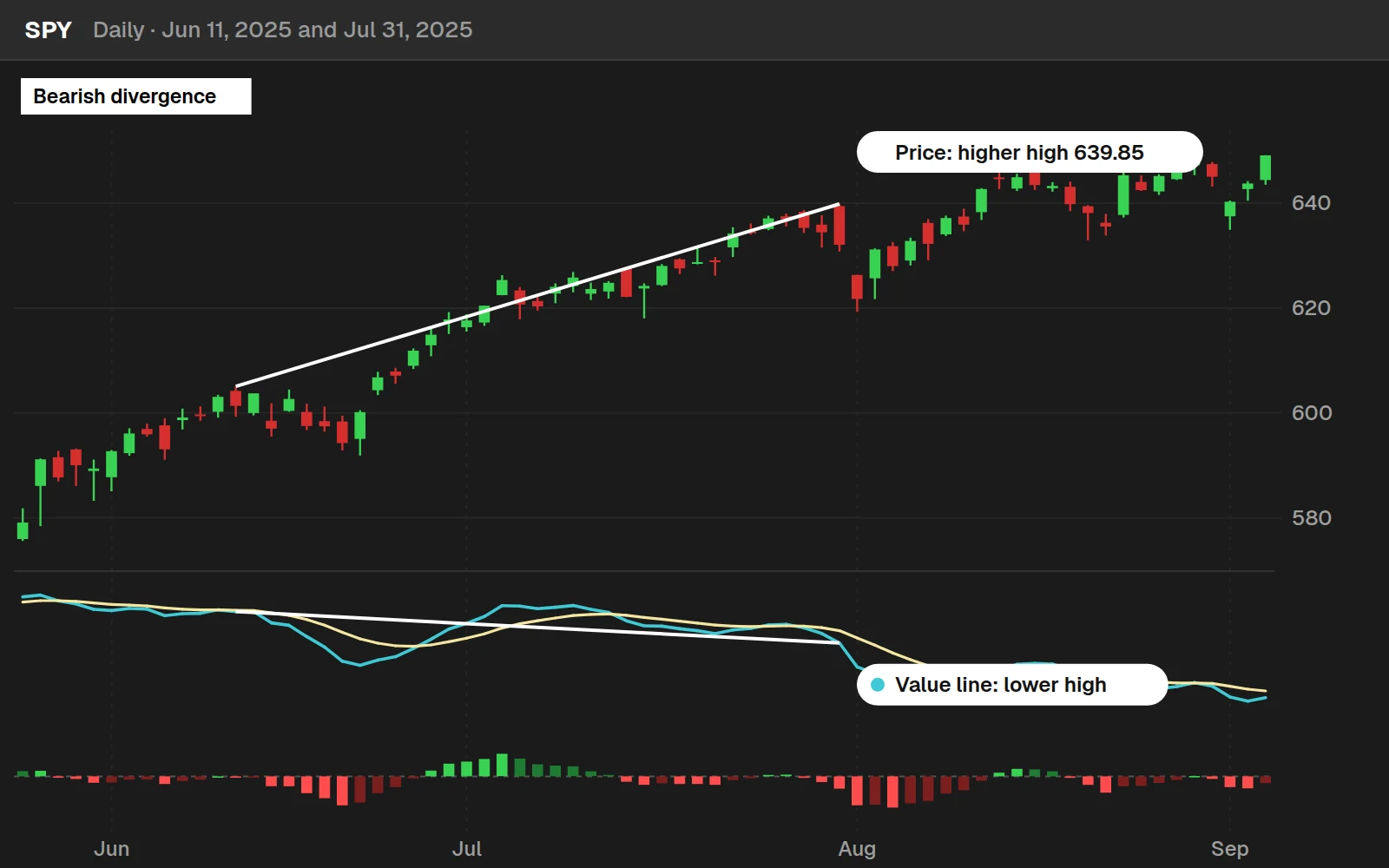Click the white indicator trendline

point(537,627)
